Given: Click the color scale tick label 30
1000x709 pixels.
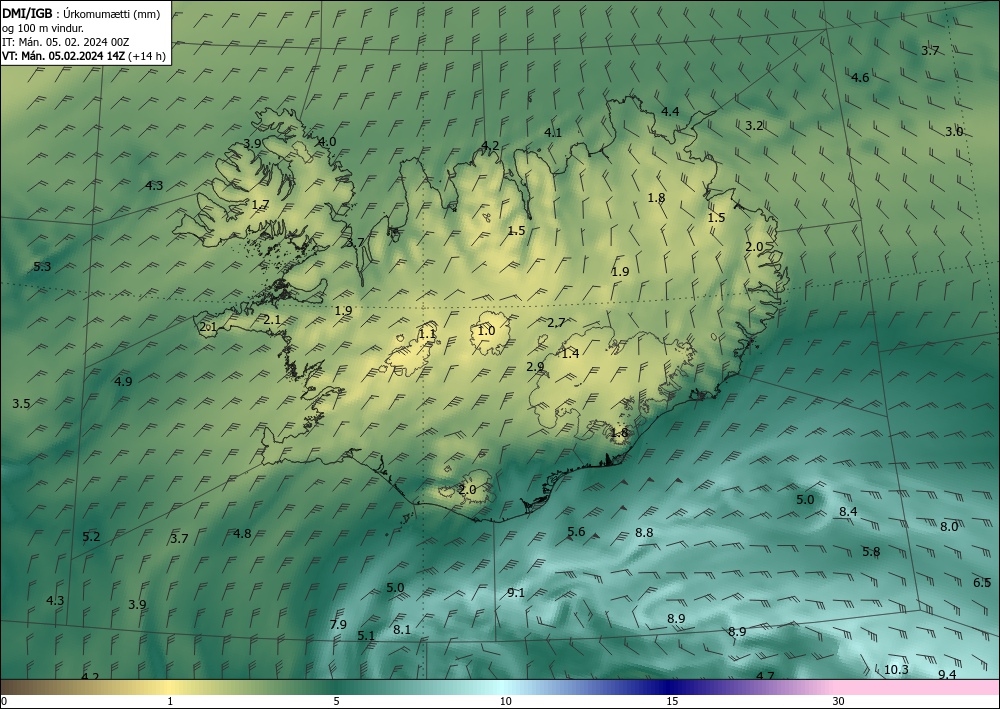Looking at the screenshot, I should [839, 701].
